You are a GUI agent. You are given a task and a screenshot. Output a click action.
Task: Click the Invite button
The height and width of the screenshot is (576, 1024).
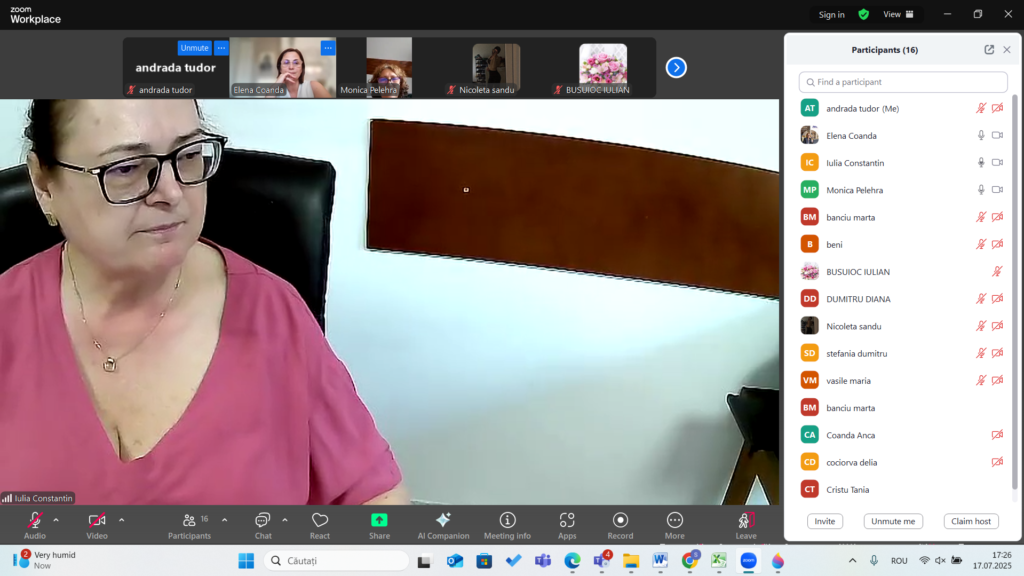click(x=825, y=521)
